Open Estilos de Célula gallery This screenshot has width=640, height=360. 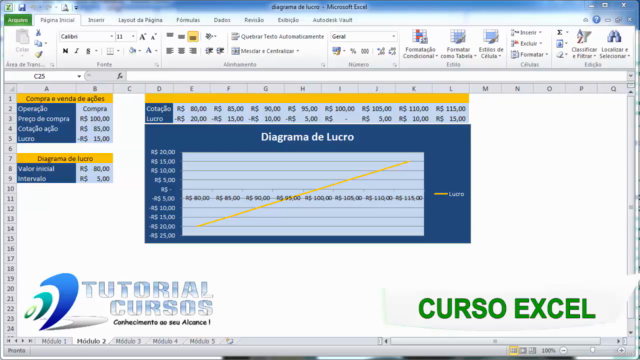[491, 44]
